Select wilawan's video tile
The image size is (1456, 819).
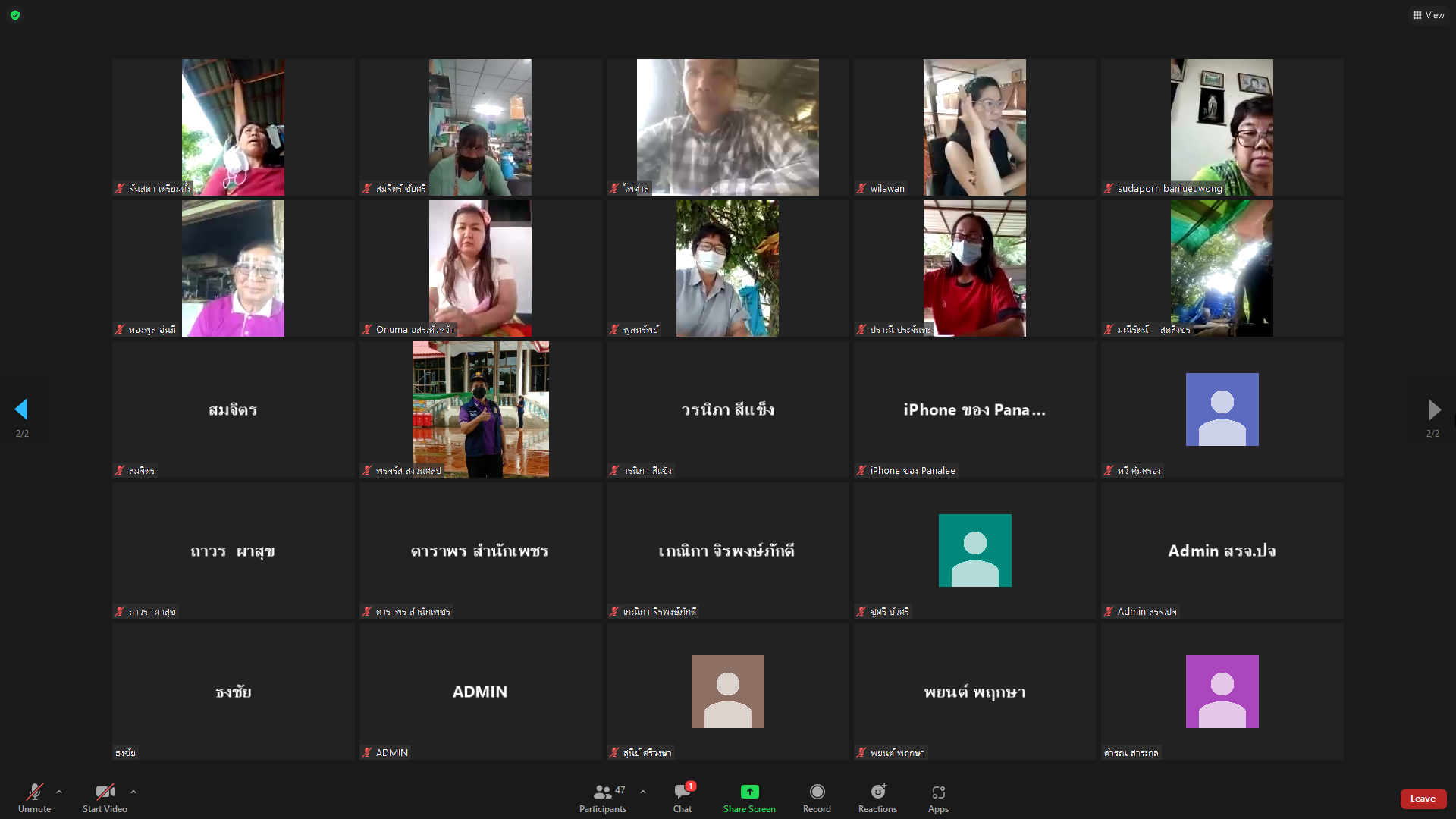[x=974, y=127]
